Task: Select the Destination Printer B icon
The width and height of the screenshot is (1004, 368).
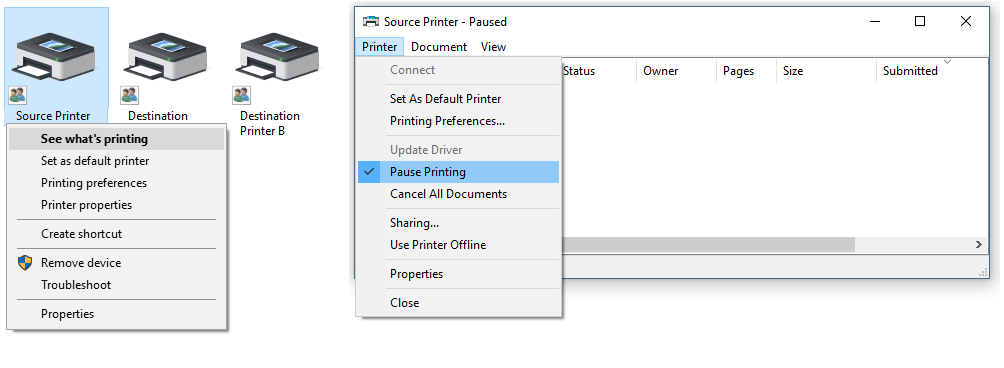Action: click(278, 57)
